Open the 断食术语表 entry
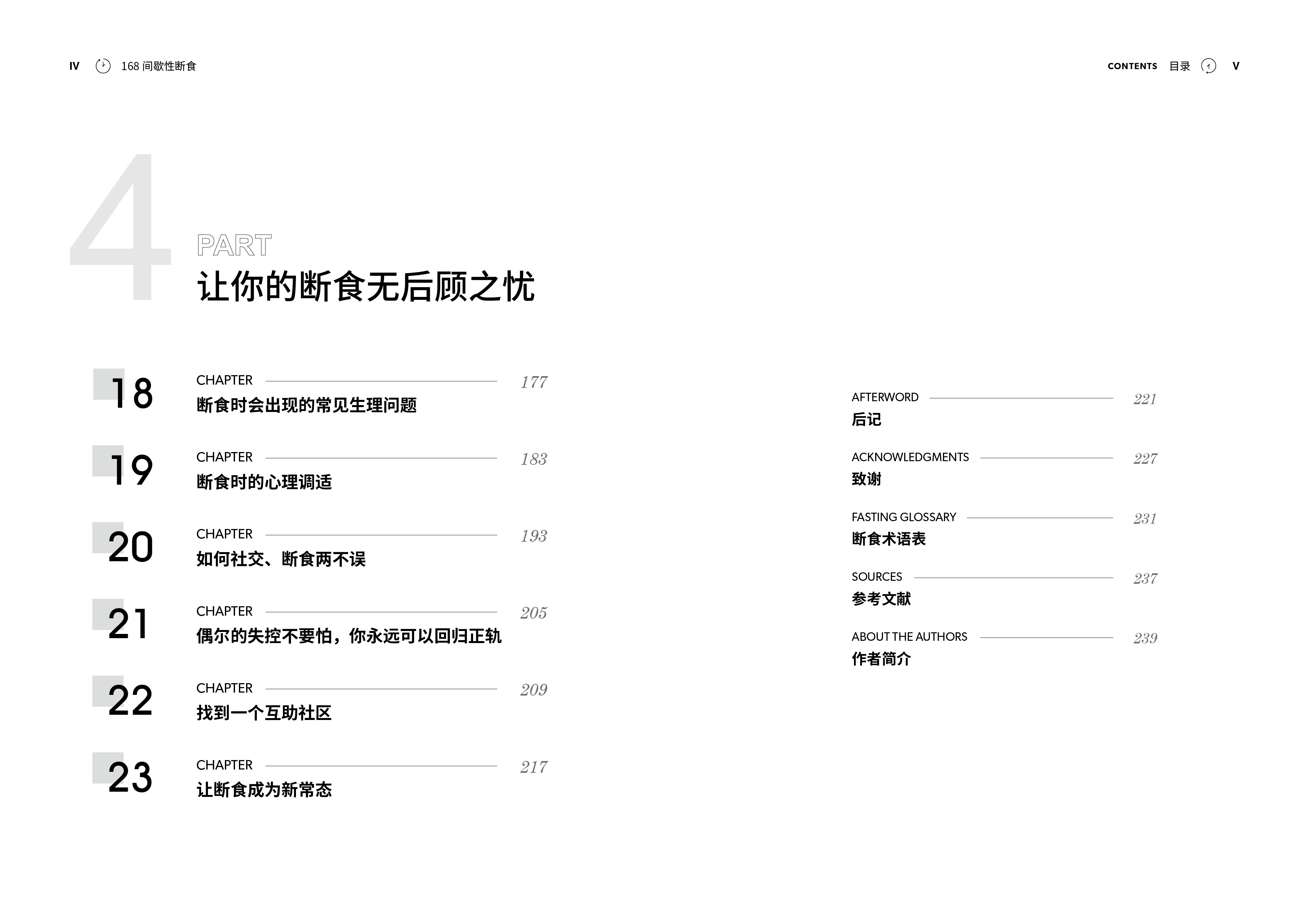Screen dimensions: 1309x924 [x=888, y=539]
